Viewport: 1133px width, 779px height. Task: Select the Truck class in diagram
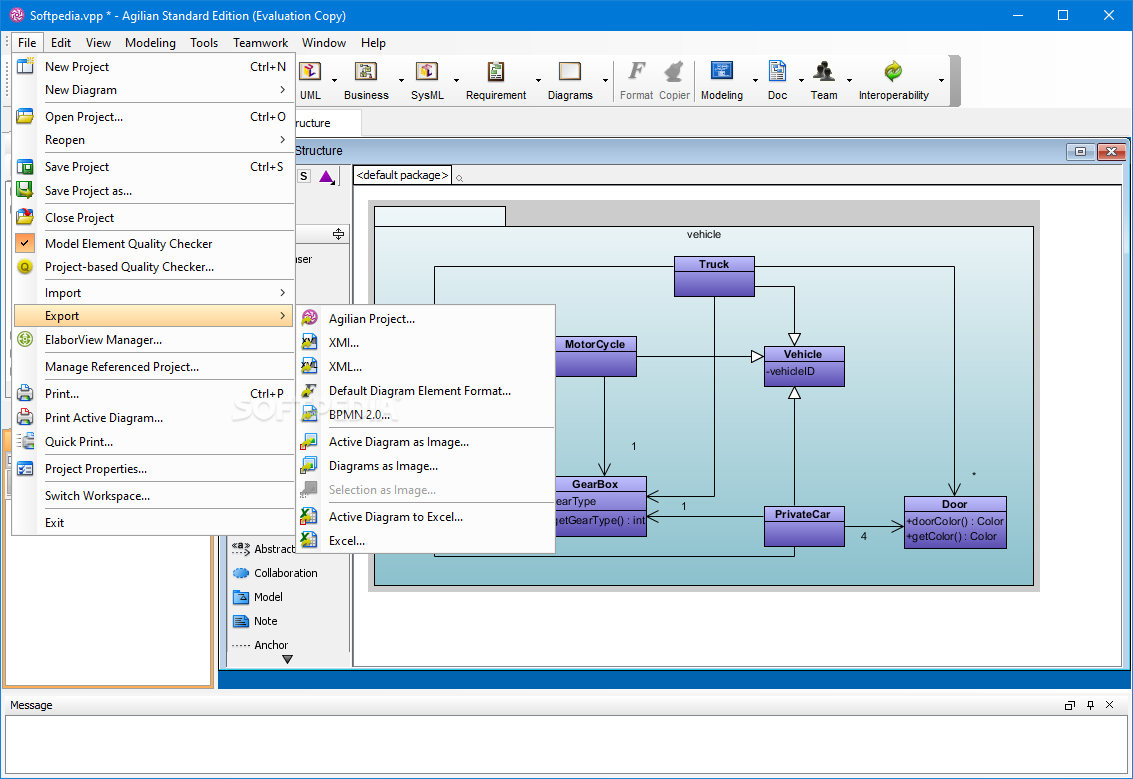(714, 276)
